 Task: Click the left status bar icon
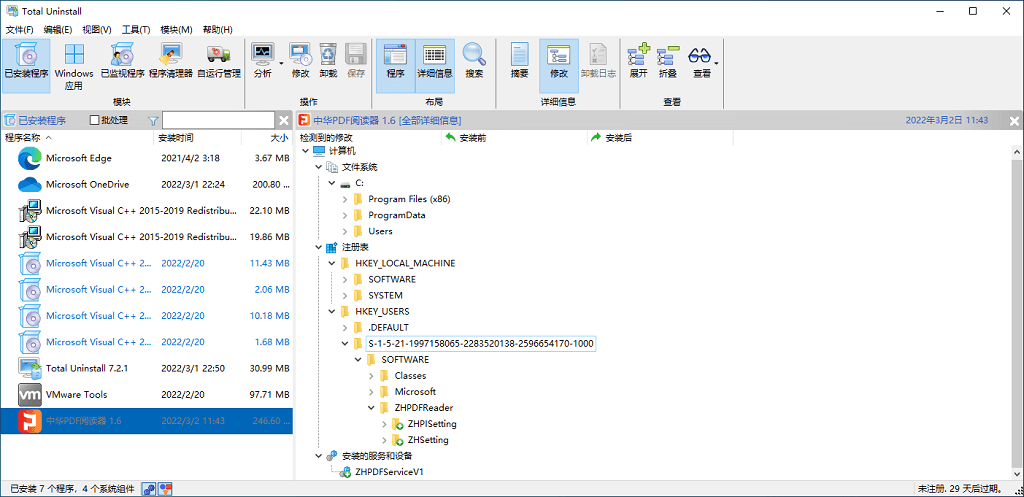coord(148,489)
